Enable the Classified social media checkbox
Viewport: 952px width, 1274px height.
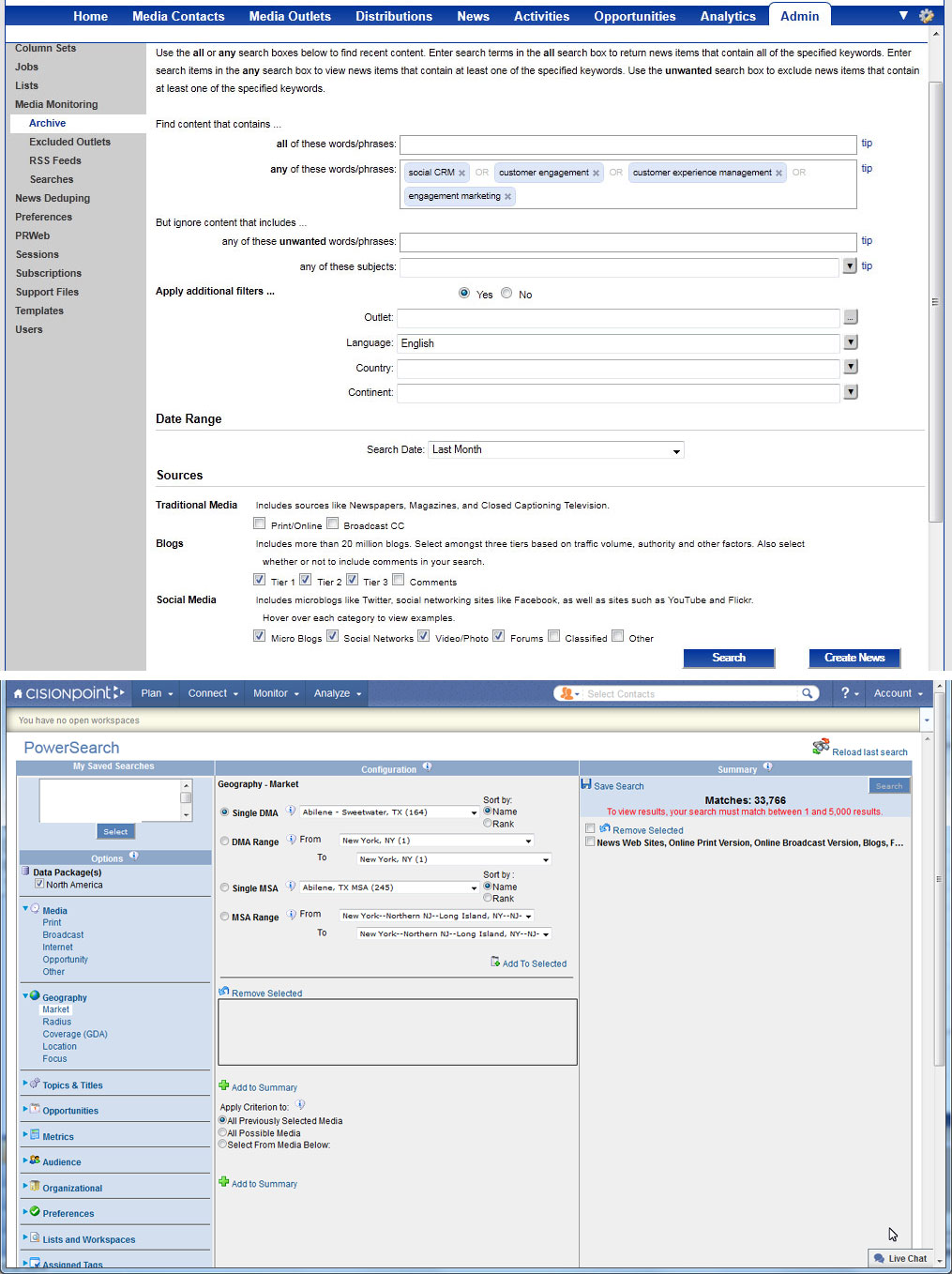[x=553, y=635]
